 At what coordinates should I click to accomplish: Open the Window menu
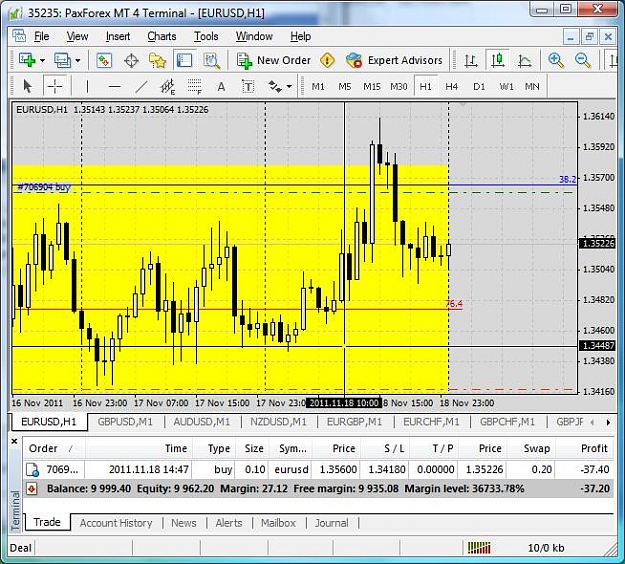(254, 36)
